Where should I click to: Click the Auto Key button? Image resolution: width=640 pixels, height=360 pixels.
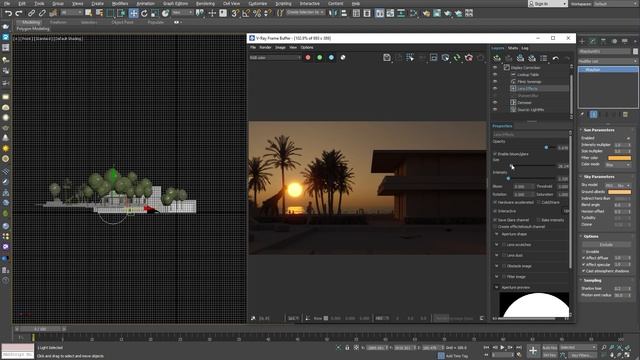pyautogui.click(x=549, y=348)
